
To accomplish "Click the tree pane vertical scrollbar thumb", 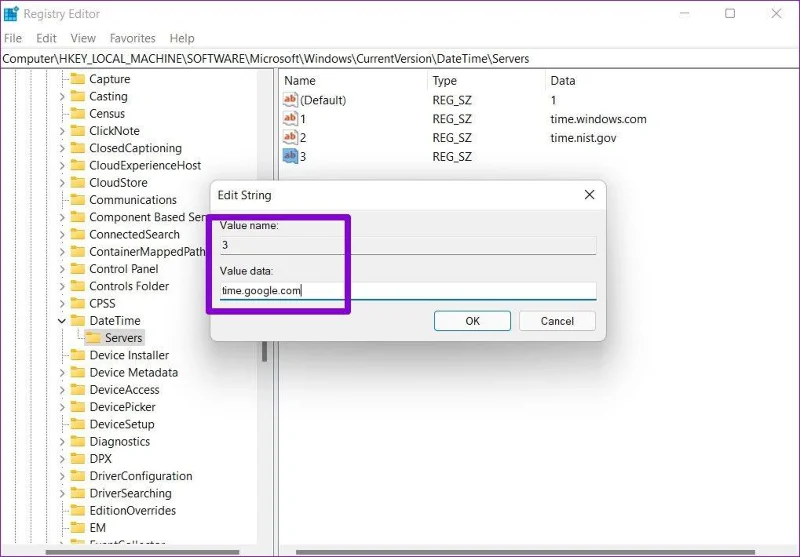I will (x=264, y=351).
